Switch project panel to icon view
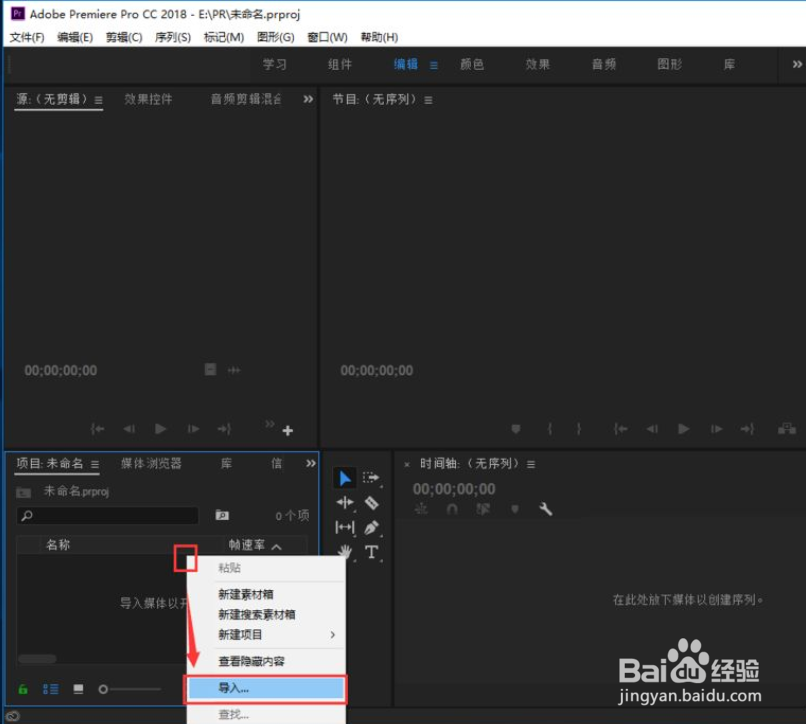806x724 pixels. coord(78,689)
